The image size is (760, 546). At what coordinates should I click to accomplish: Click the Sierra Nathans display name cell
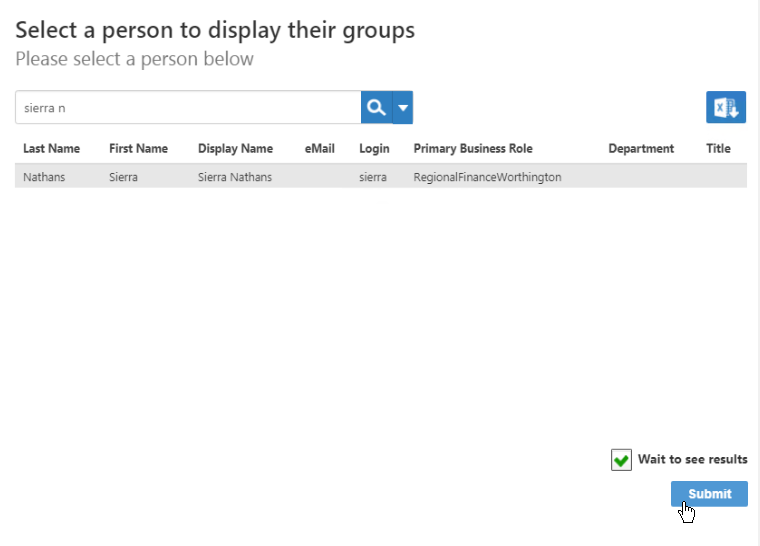tap(235, 177)
